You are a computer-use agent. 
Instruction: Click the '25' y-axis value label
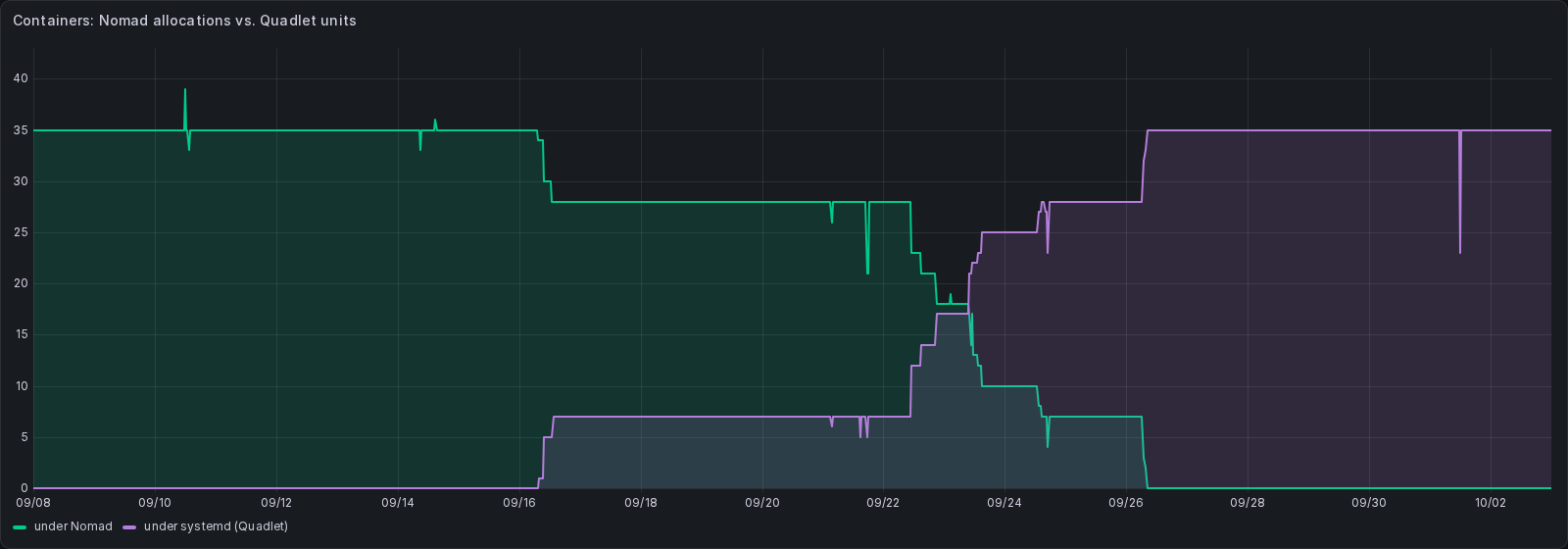(x=21, y=232)
